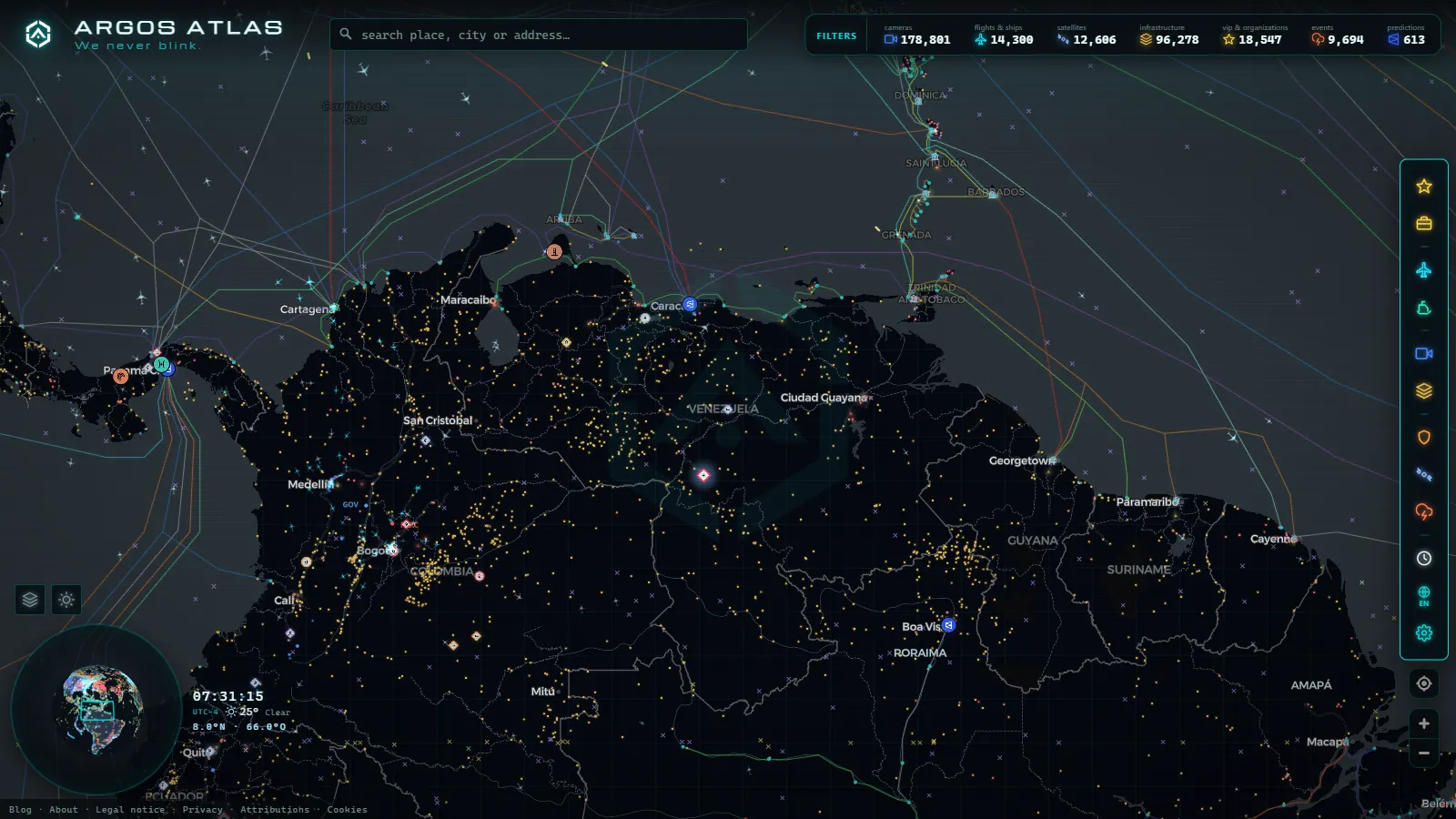Open the map layers button at lower left
Image resolution: width=1456 pixels, height=819 pixels.
30,600
